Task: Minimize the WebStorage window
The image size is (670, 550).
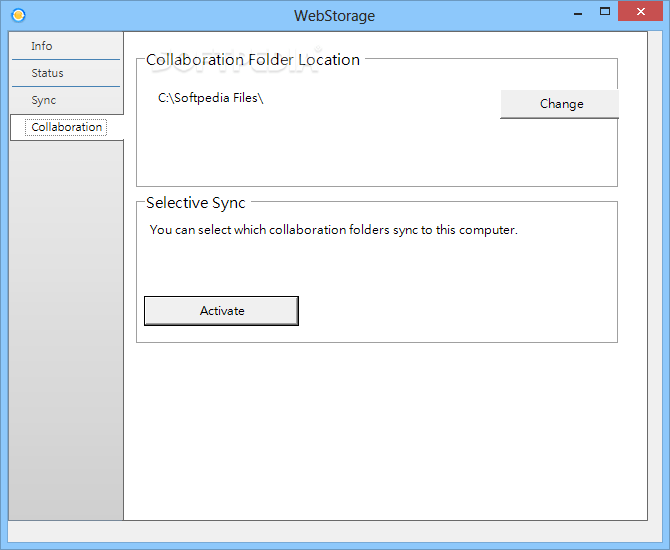Action: [578, 13]
